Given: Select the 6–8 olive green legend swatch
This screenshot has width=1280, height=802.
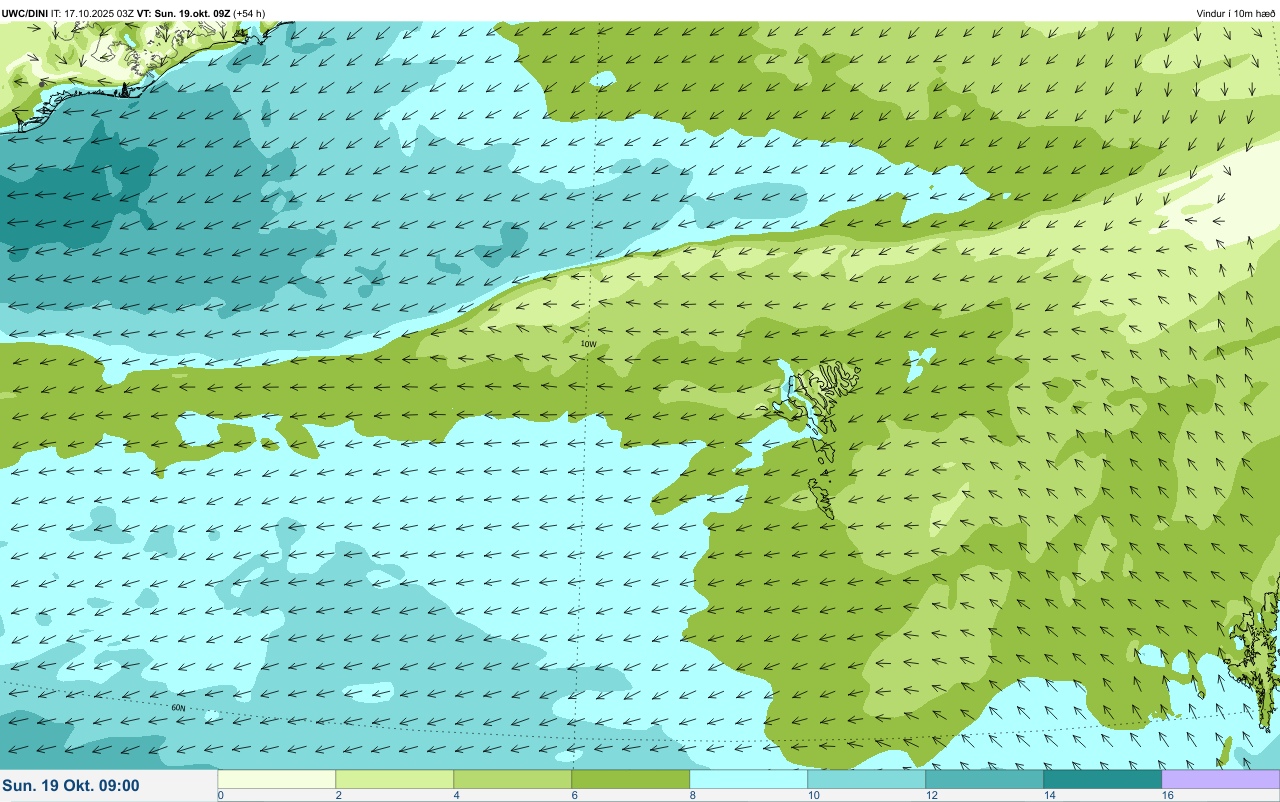Looking at the screenshot, I should [630, 779].
